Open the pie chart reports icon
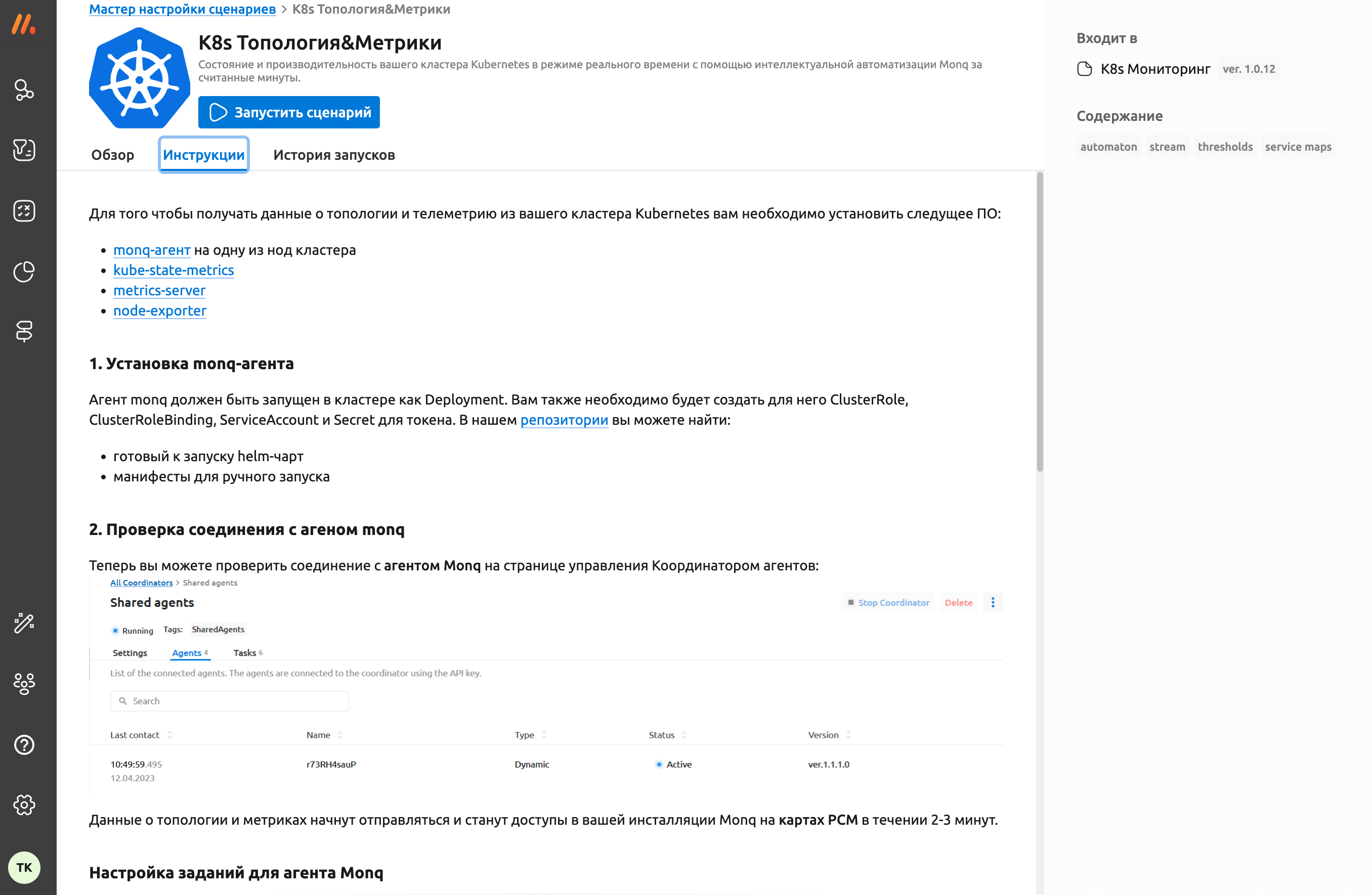Screen dimensions: 1372x895 (x=24, y=272)
